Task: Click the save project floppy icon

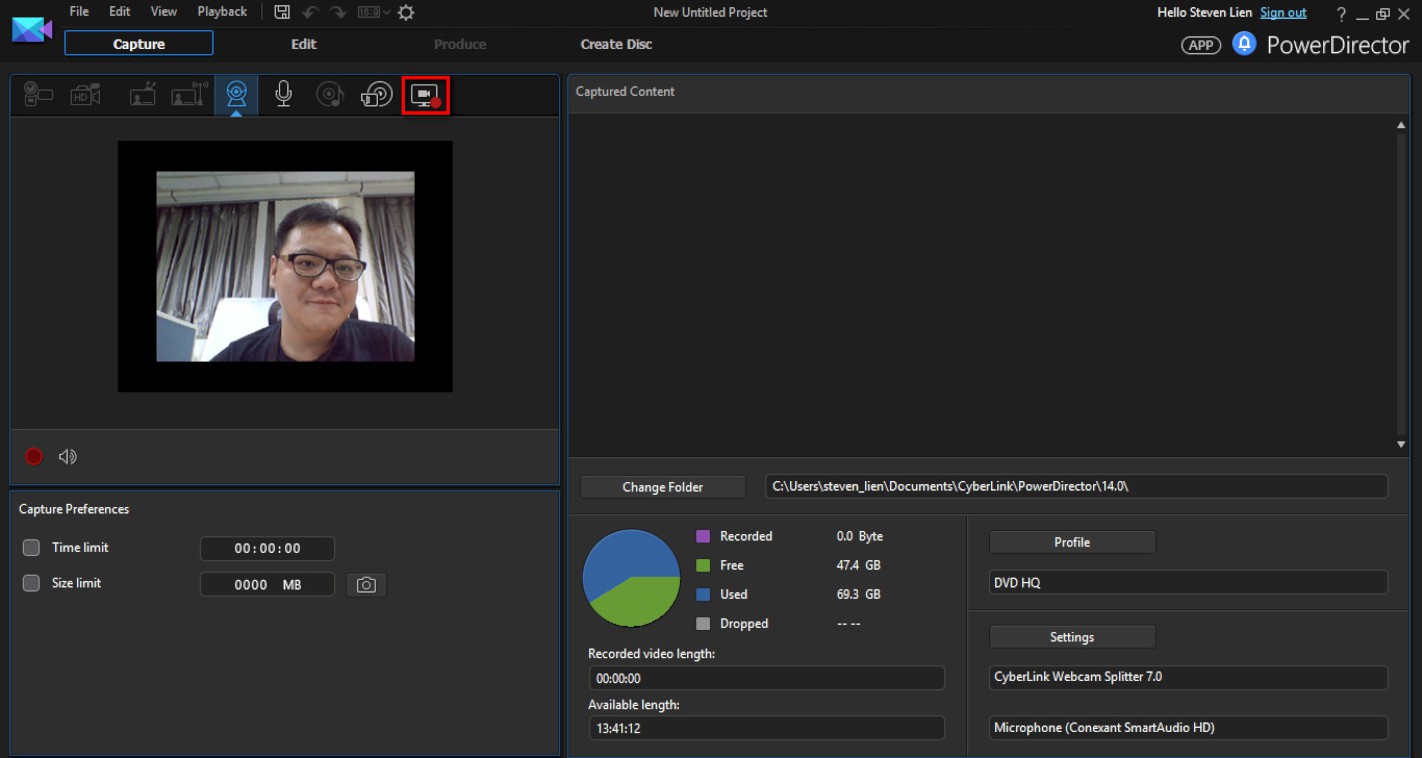Action: [282, 13]
